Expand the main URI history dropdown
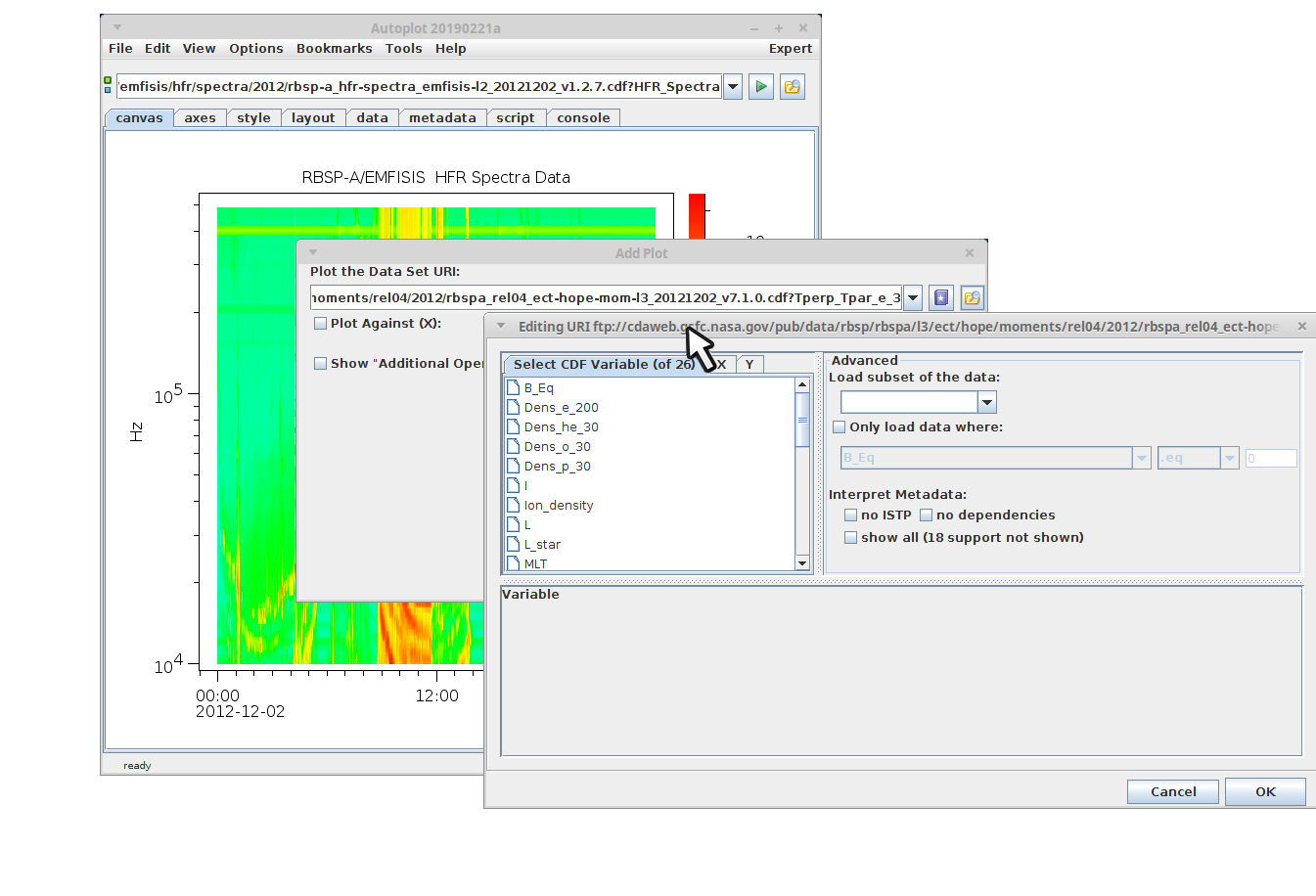This screenshot has width=1316, height=896. (733, 87)
